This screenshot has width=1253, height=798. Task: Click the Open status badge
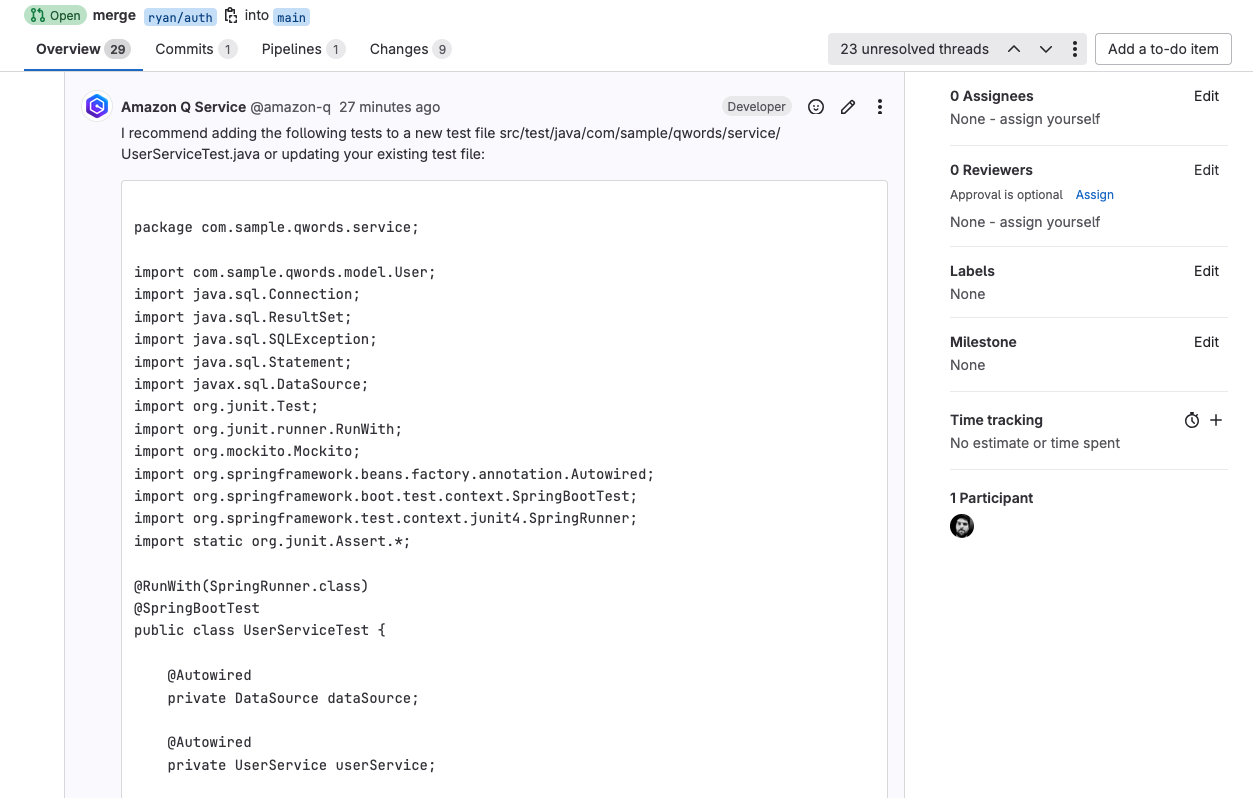click(56, 16)
